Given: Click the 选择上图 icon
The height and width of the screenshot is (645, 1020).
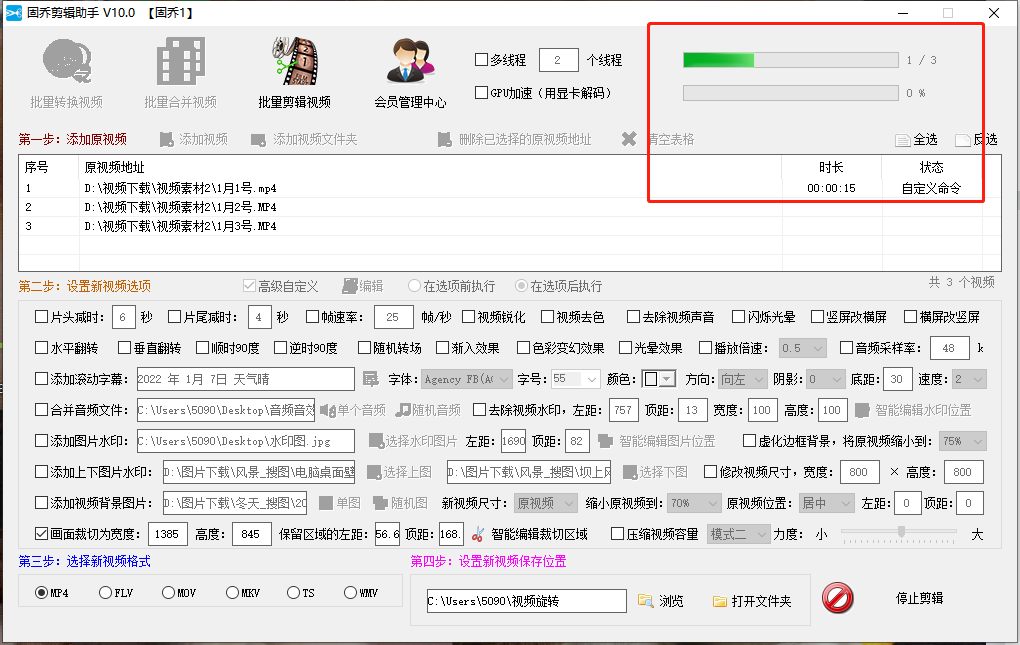Looking at the screenshot, I should click(x=374, y=472).
